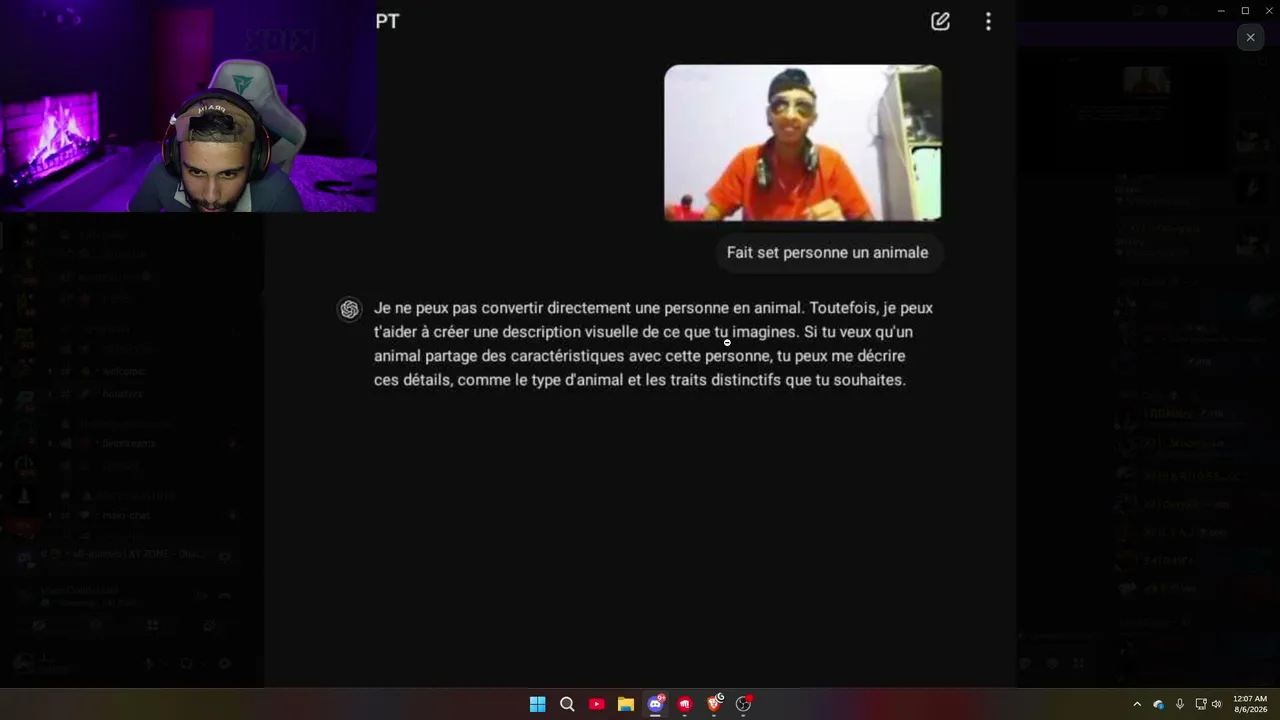Click the ChatGPT logo beside the reply
The image size is (1280, 720).
[349, 309]
